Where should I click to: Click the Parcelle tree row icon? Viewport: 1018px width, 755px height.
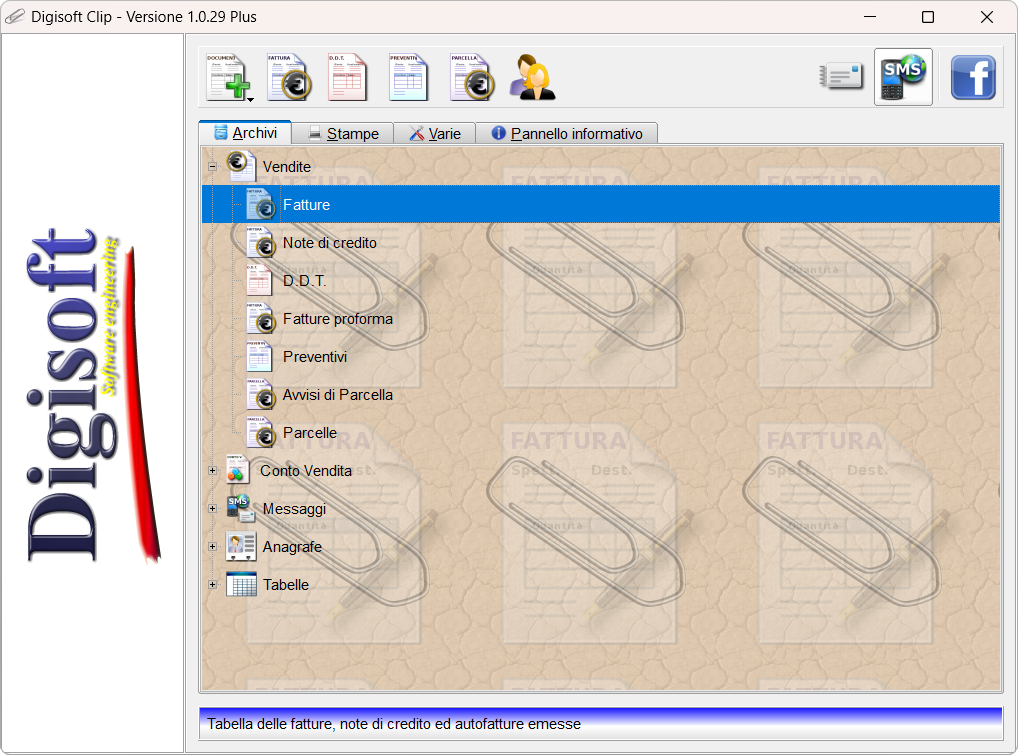click(260, 432)
